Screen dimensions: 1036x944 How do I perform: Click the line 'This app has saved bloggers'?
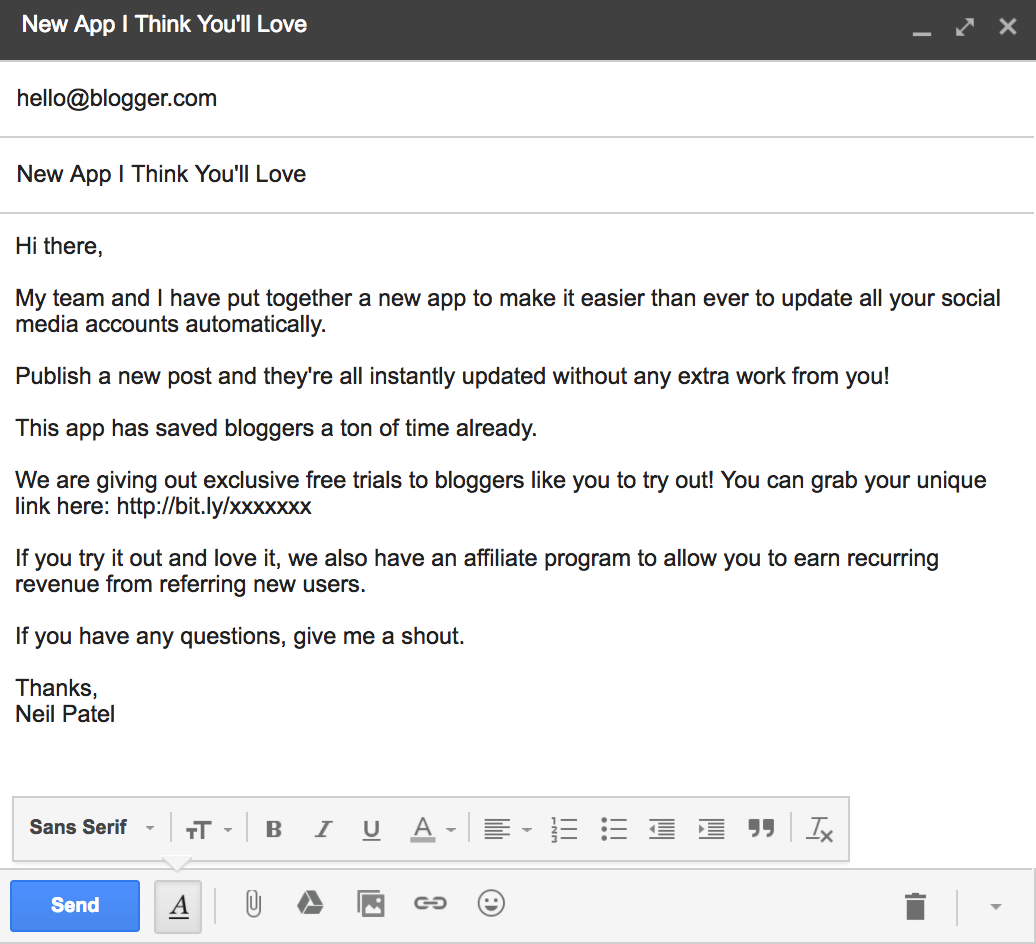click(x=276, y=429)
